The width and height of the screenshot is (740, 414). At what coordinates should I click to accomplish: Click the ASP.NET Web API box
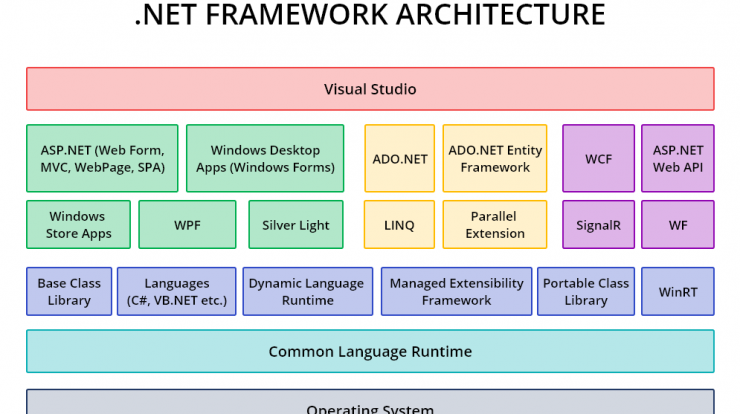678,158
